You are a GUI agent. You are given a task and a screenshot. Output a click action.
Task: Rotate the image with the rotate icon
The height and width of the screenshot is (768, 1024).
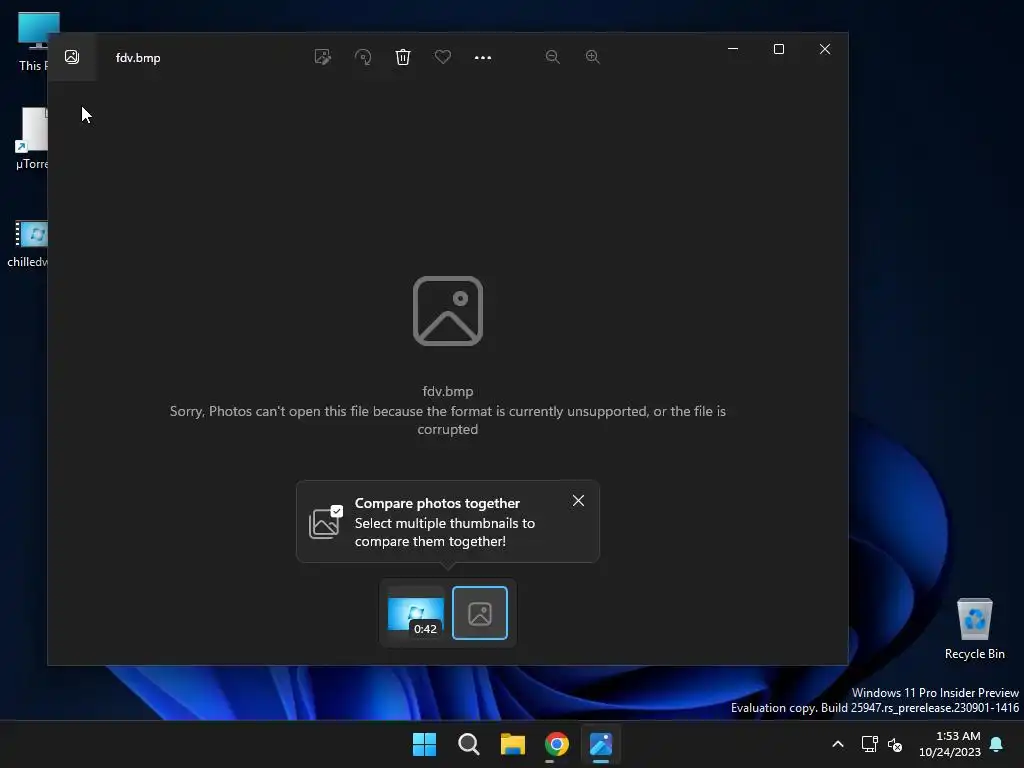pyautogui.click(x=363, y=57)
